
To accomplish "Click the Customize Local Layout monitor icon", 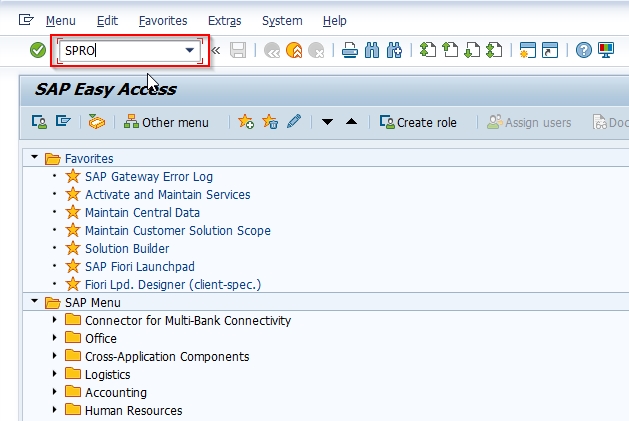I will (606, 51).
